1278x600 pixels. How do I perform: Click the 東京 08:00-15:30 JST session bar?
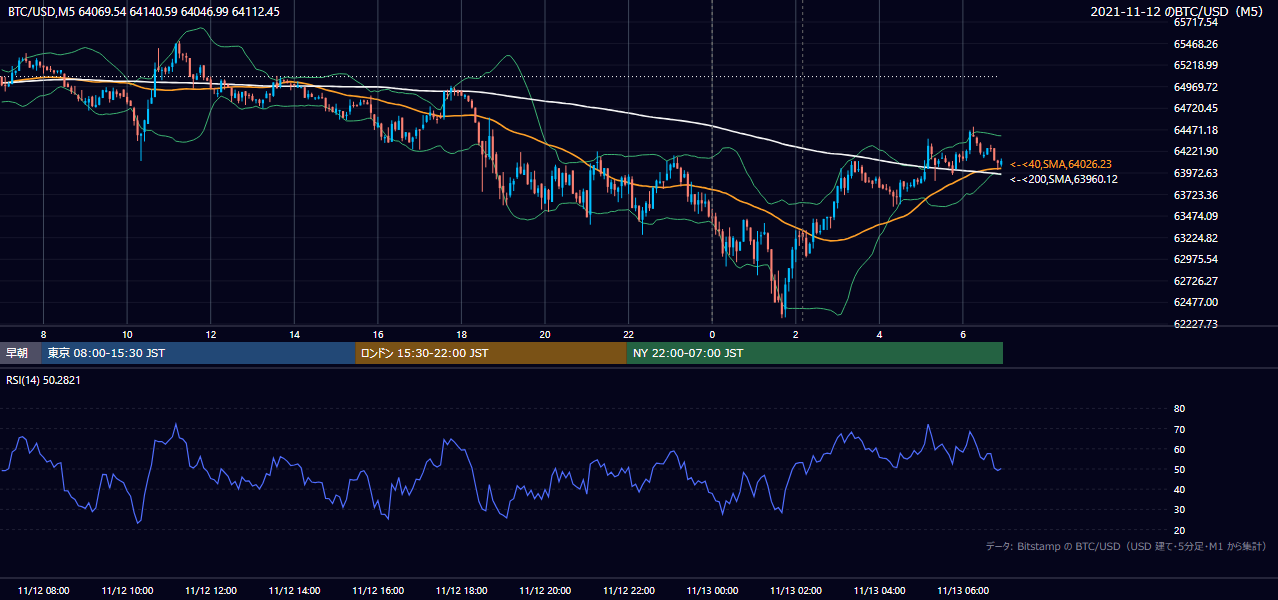pyautogui.click(x=198, y=353)
